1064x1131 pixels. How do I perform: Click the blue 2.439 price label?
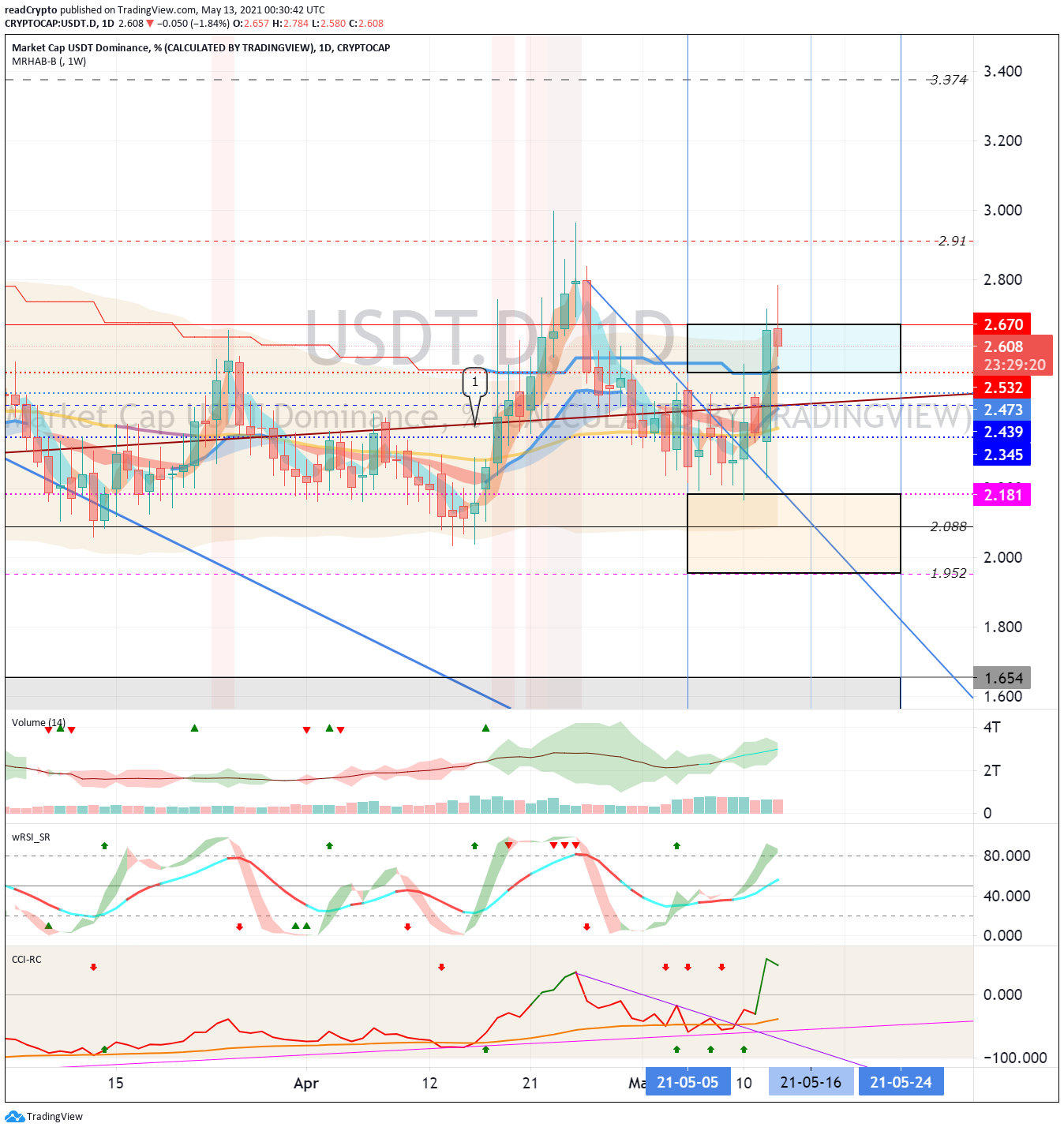click(1002, 432)
